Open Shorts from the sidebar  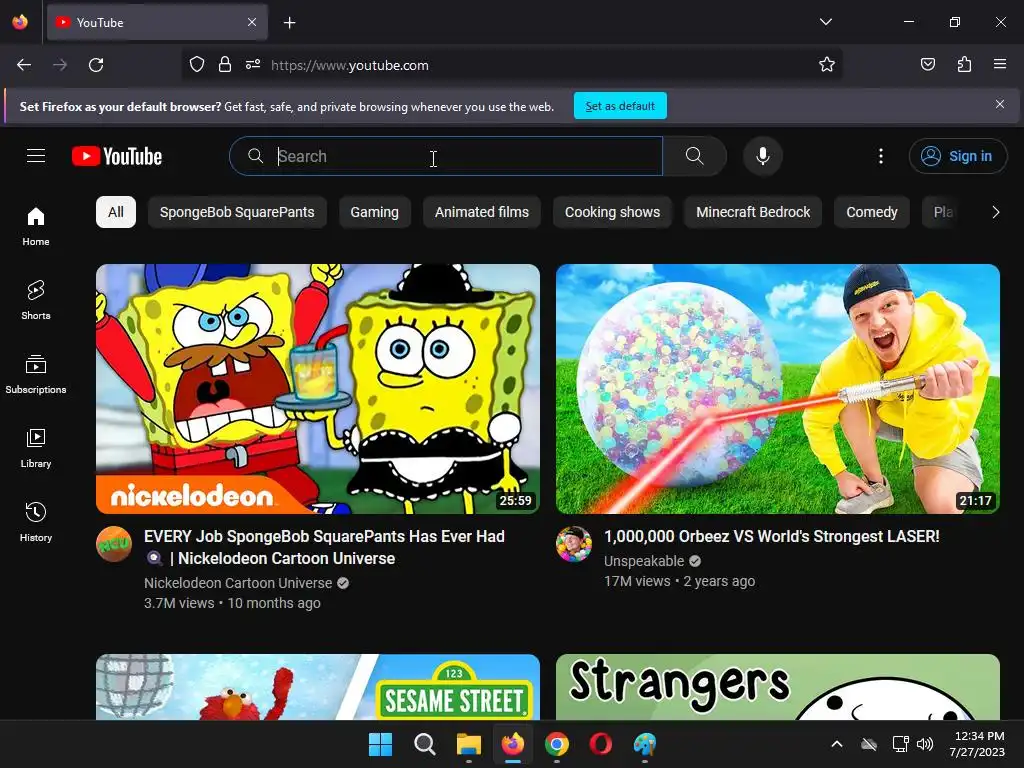(x=36, y=300)
